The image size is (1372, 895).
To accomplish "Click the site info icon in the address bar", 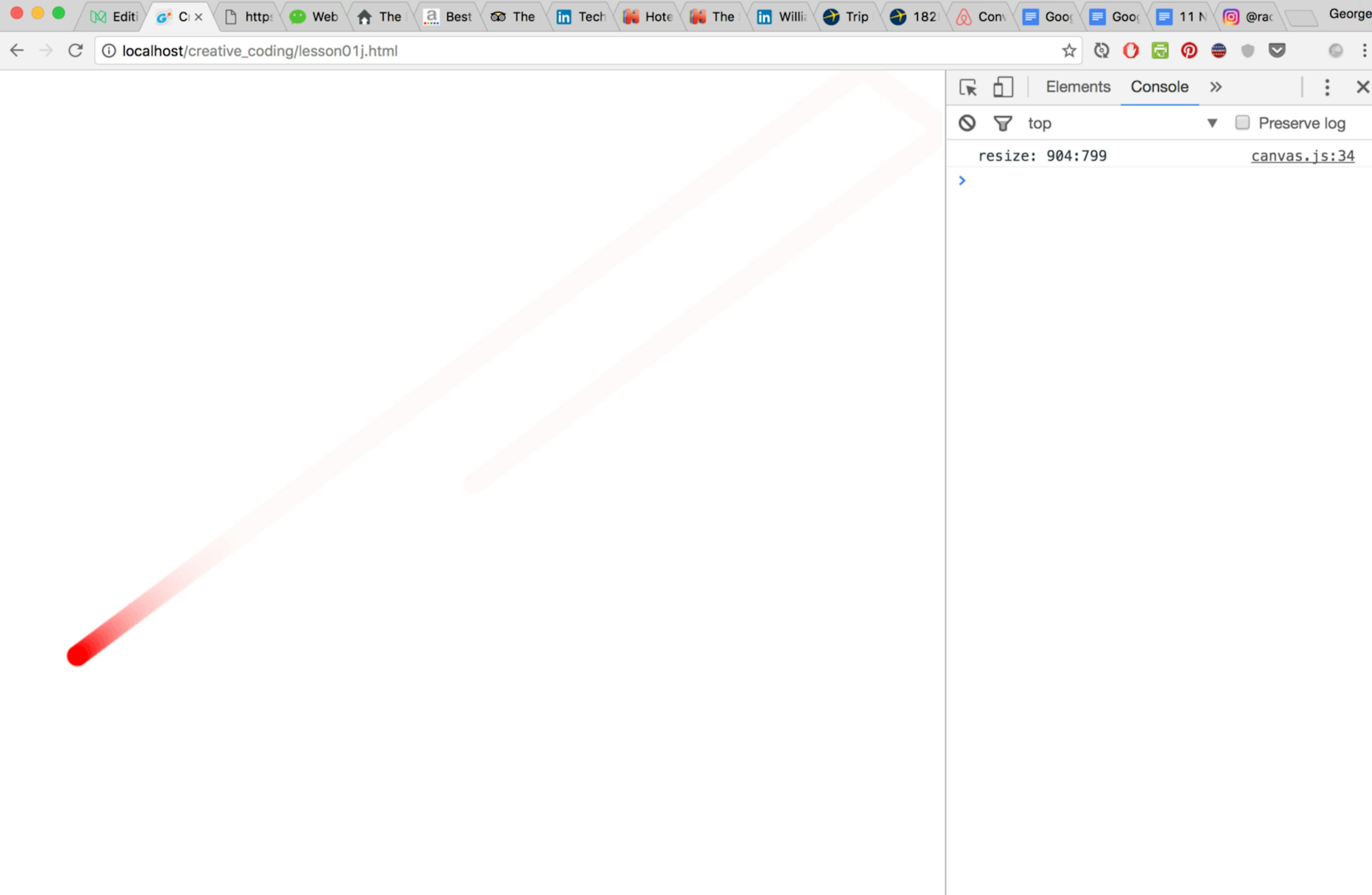I will pos(109,51).
